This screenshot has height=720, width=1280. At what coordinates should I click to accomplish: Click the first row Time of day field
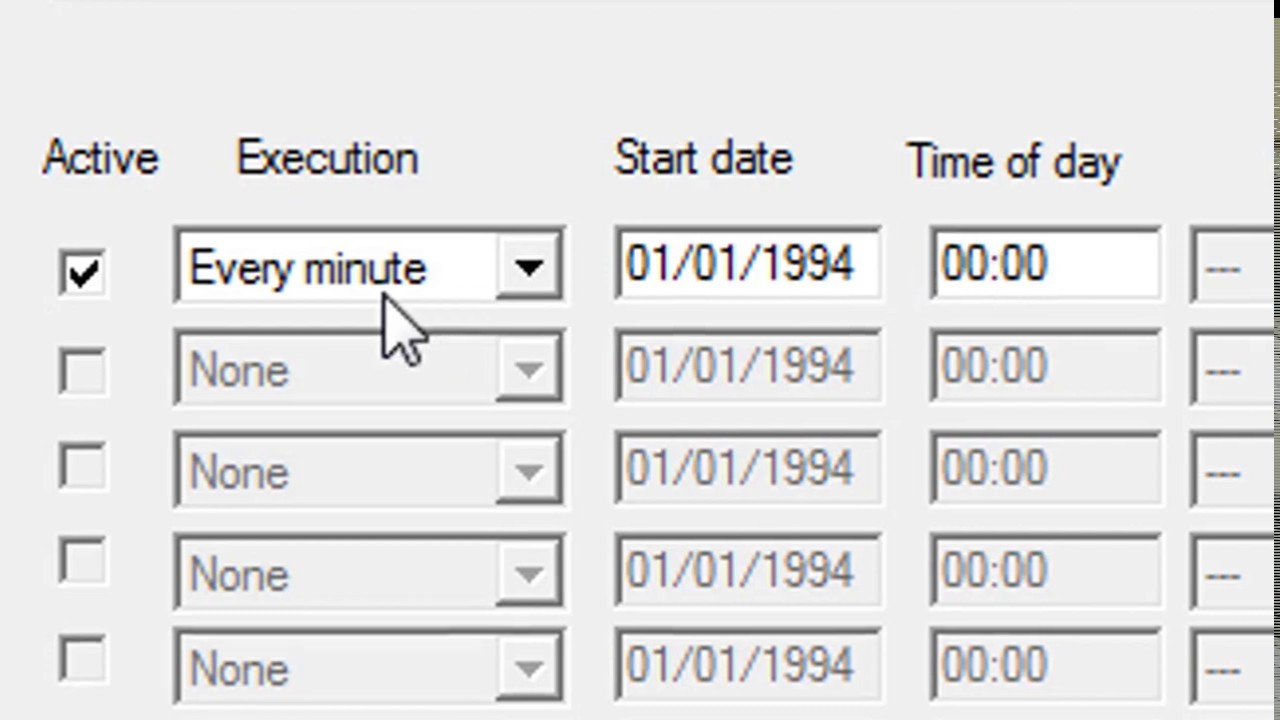coord(1045,266)
